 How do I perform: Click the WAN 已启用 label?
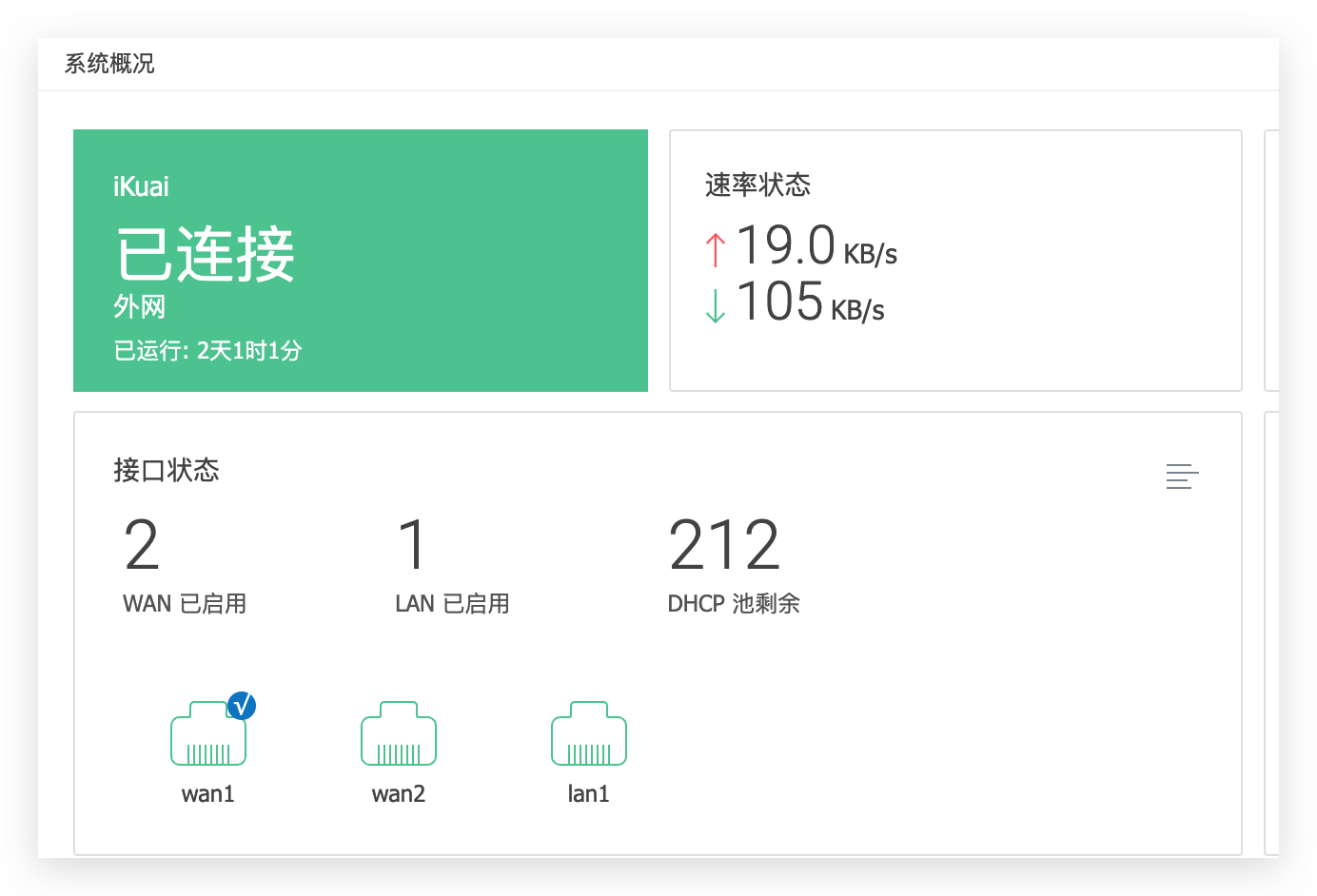pyautogui.click(x=185, y=604)
